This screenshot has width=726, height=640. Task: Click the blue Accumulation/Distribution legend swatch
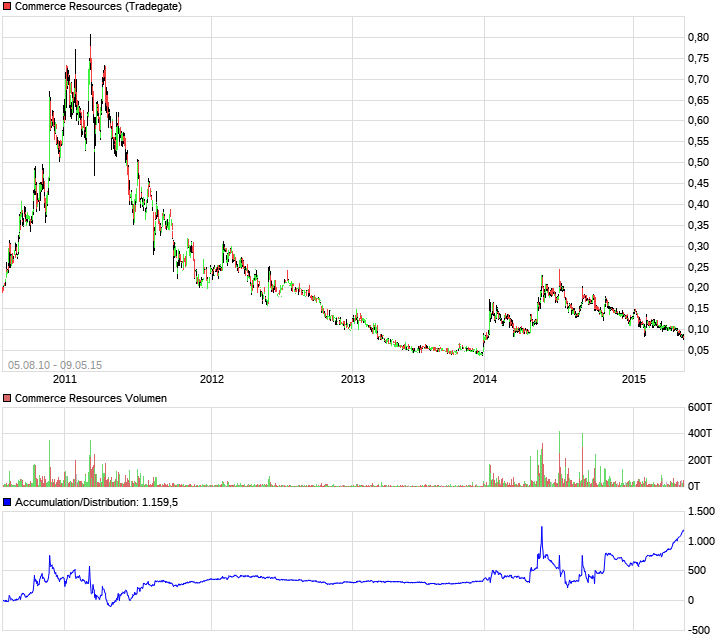7,502
